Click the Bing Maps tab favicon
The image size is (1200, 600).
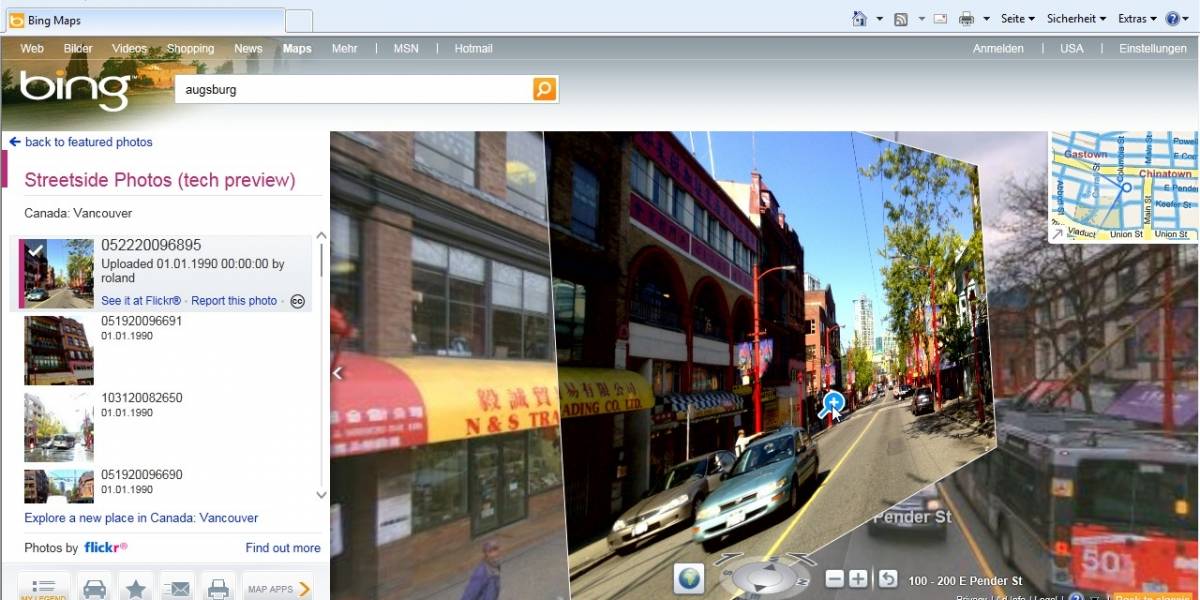coord(16,21)
